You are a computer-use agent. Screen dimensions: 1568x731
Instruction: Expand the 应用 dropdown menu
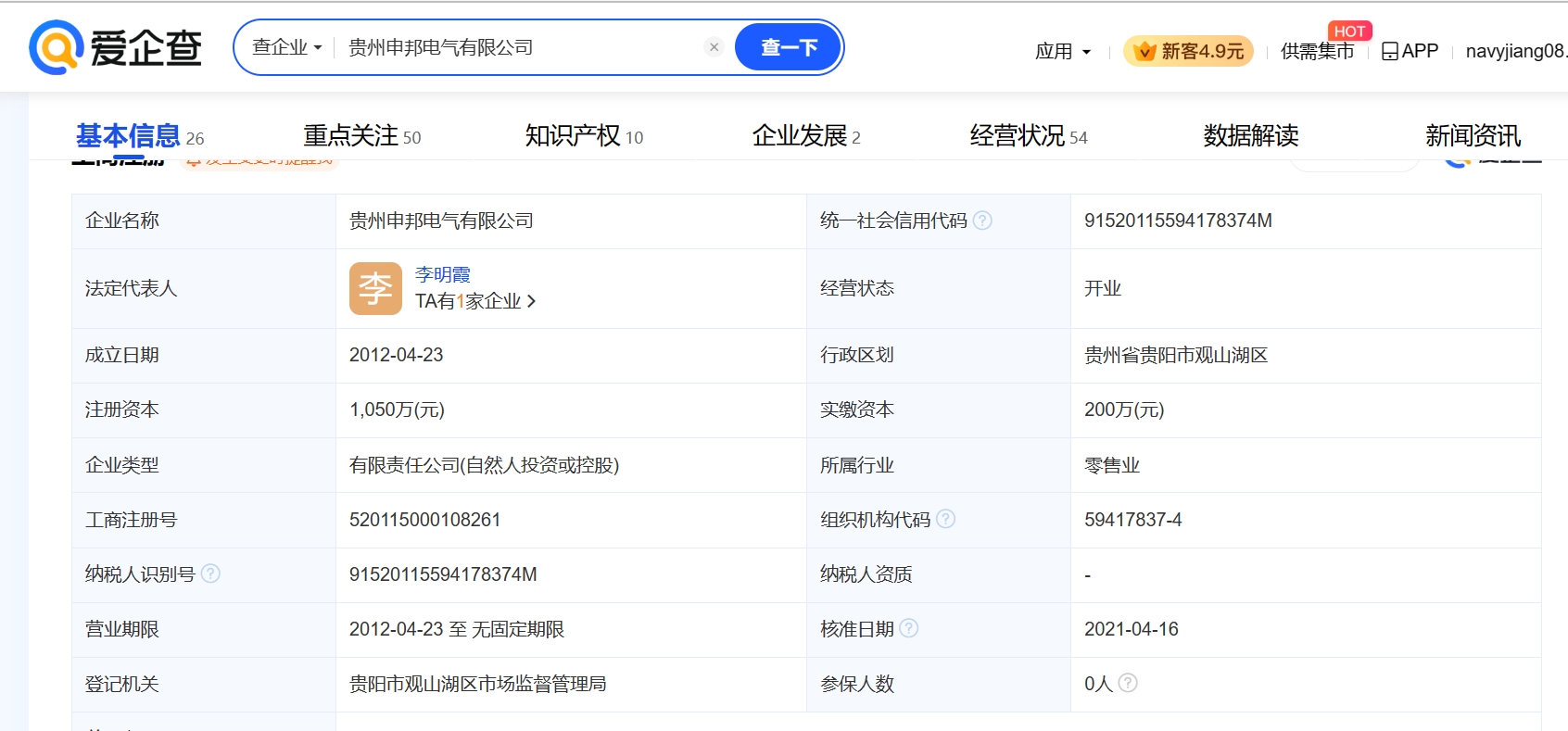pyautogui.click(x=1063, y=51)
